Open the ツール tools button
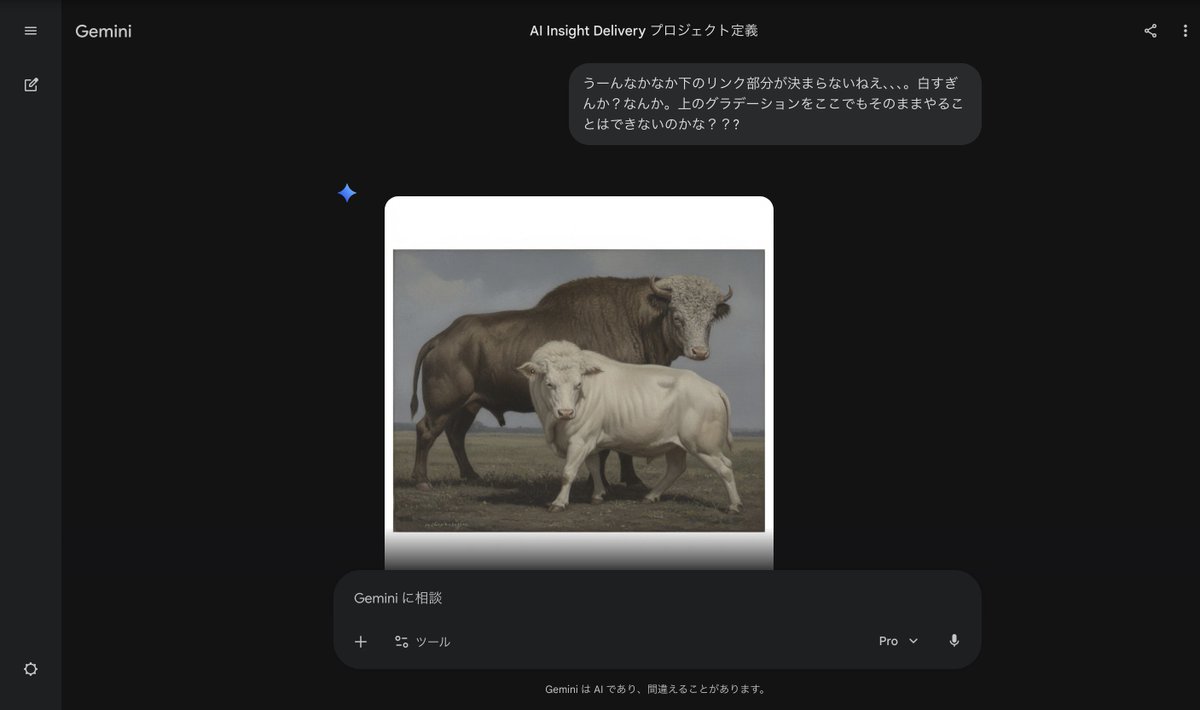This screenshot has height=710, width=1200. coord(422,642)
